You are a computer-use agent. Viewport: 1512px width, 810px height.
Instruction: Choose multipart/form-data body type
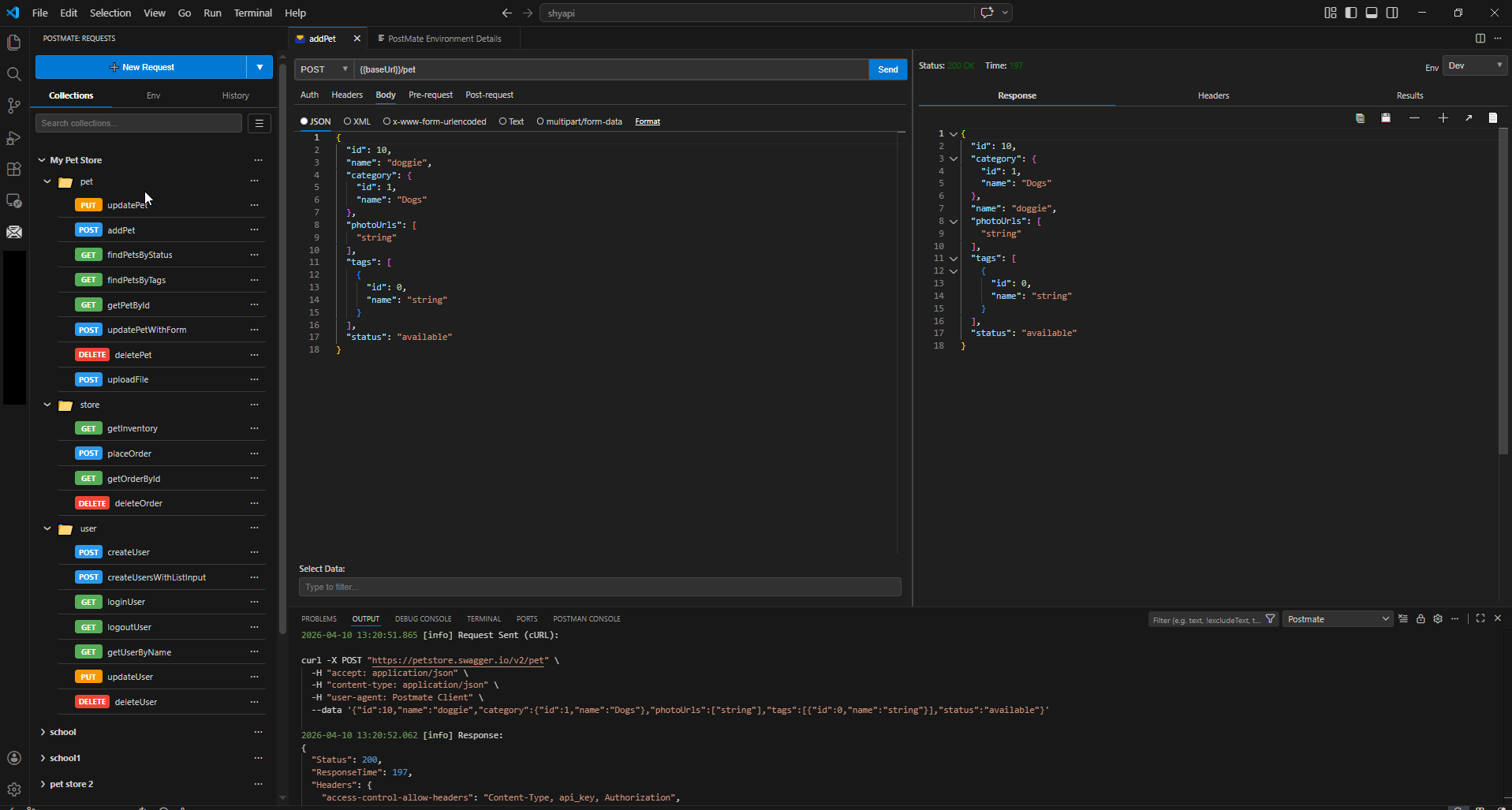click(x=540, y=121)
